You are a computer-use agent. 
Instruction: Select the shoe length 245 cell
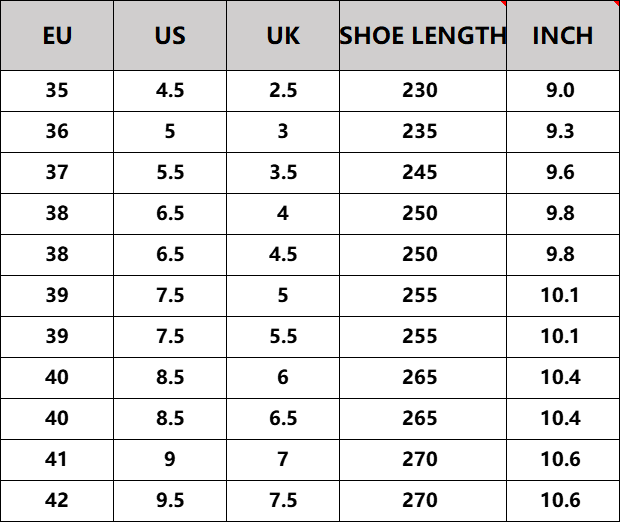coord(420,173)
